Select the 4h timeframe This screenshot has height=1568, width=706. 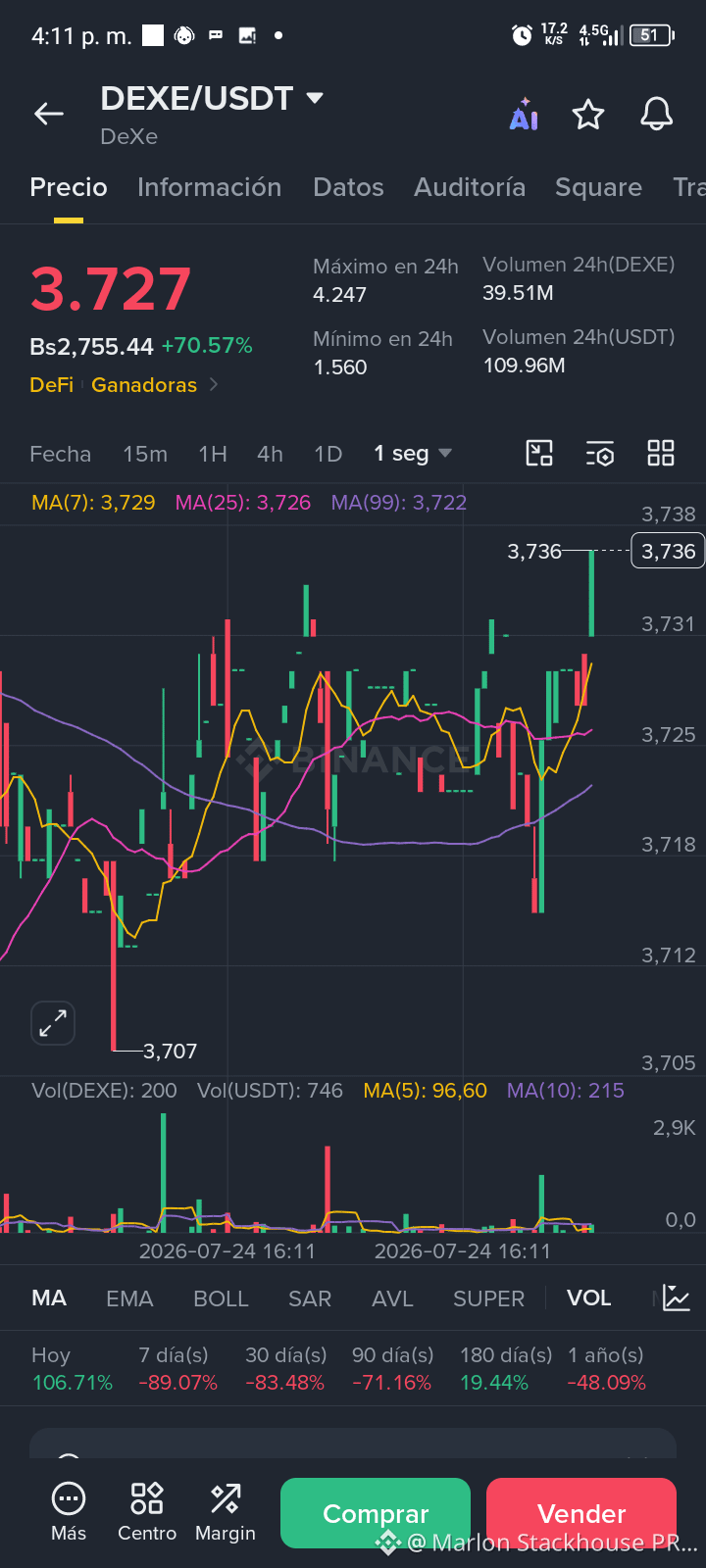pos(270,454)
